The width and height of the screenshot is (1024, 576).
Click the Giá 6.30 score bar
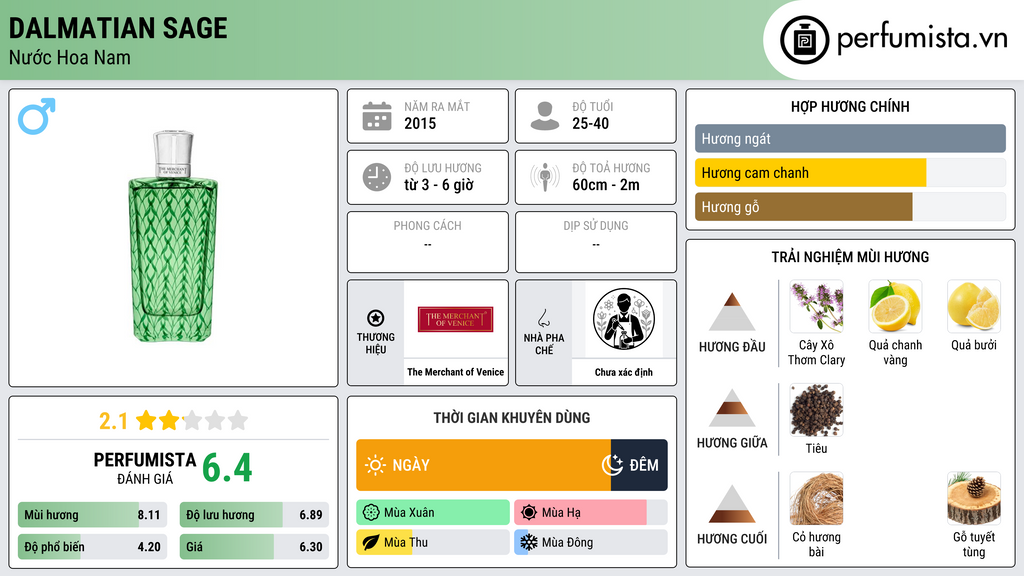tap(254, 547)
